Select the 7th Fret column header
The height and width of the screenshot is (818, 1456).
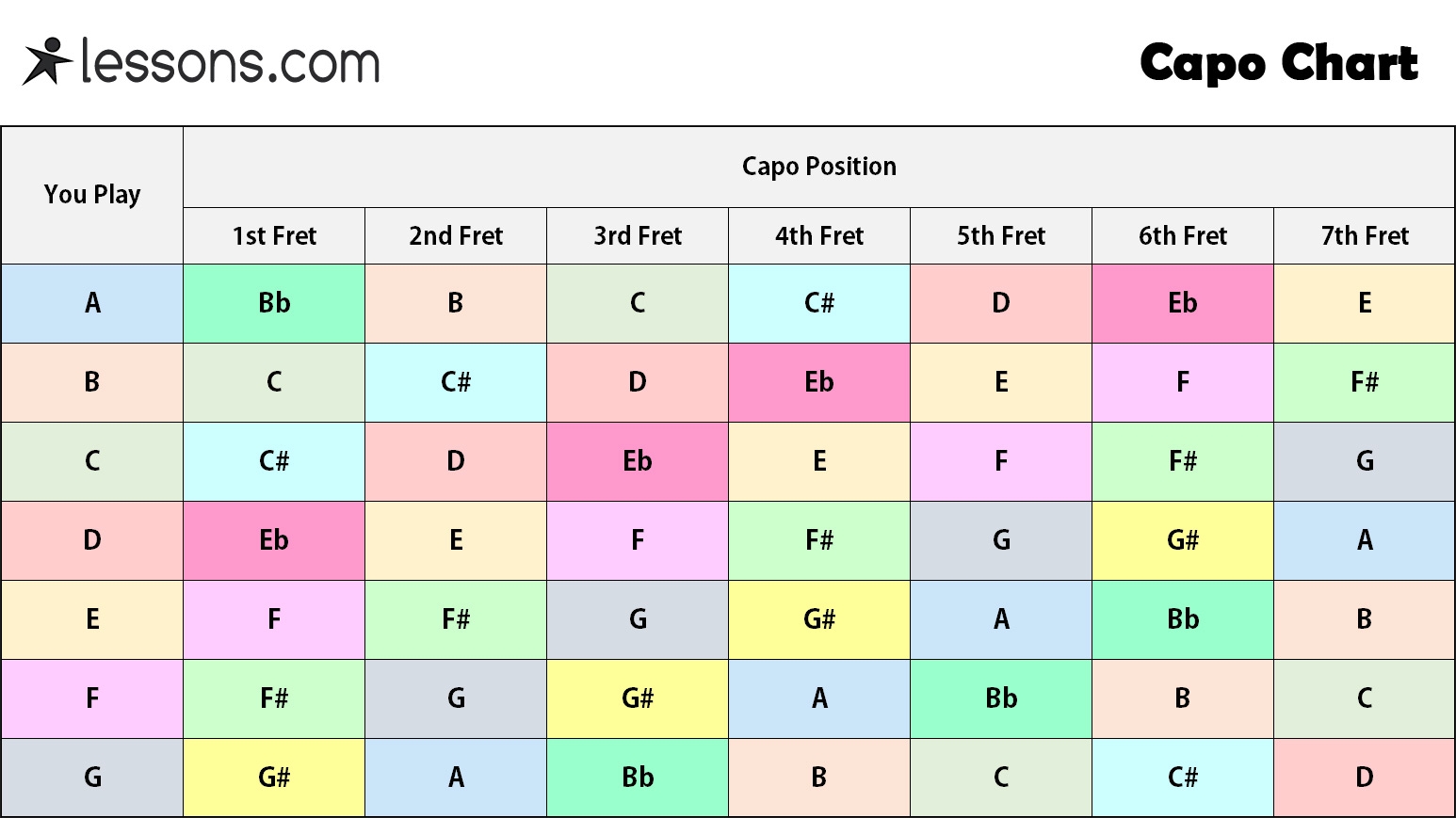coord(1365,236)
